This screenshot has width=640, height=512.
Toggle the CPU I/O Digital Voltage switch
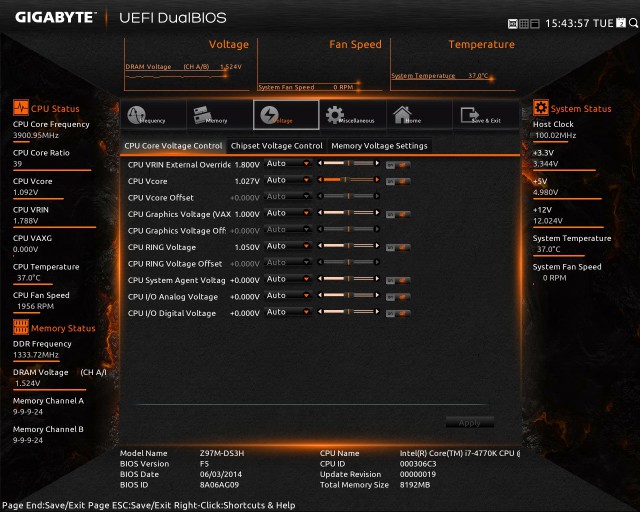pos(398,314)
